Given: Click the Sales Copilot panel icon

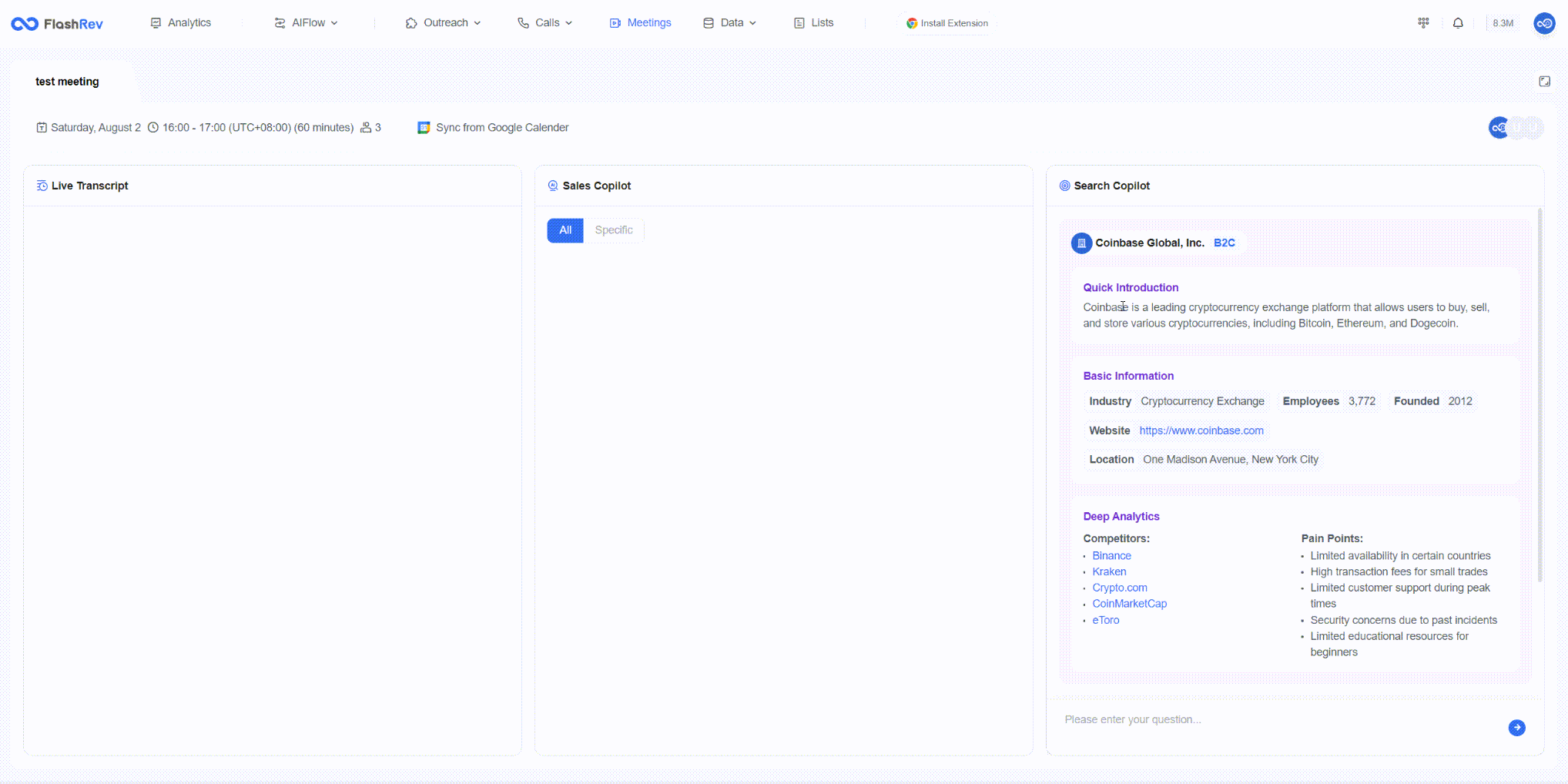Looking at the screenshot, I should pos(553,186).
